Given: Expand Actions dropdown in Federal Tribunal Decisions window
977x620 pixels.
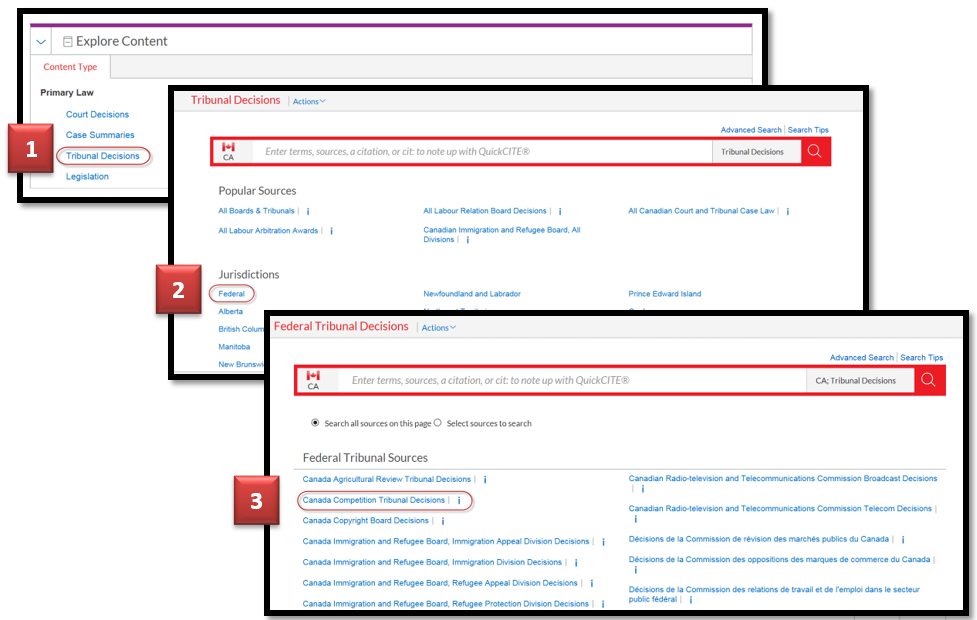Looking at the screenshot, I should pos(439,328).
